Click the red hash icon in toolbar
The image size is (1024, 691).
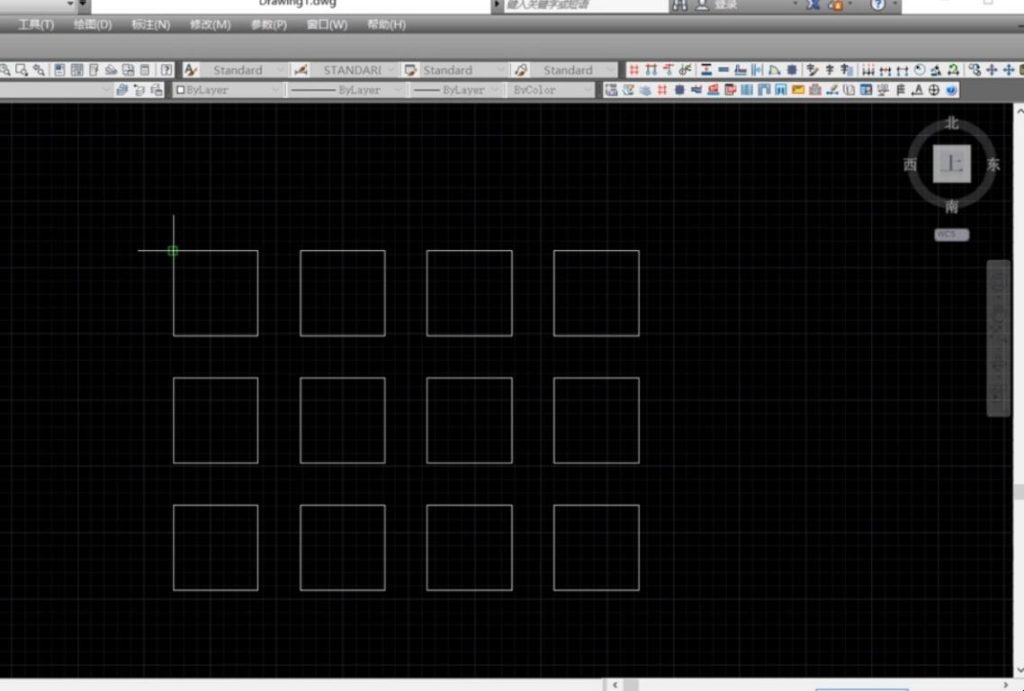pyautogui.click(x=634, y=70)
